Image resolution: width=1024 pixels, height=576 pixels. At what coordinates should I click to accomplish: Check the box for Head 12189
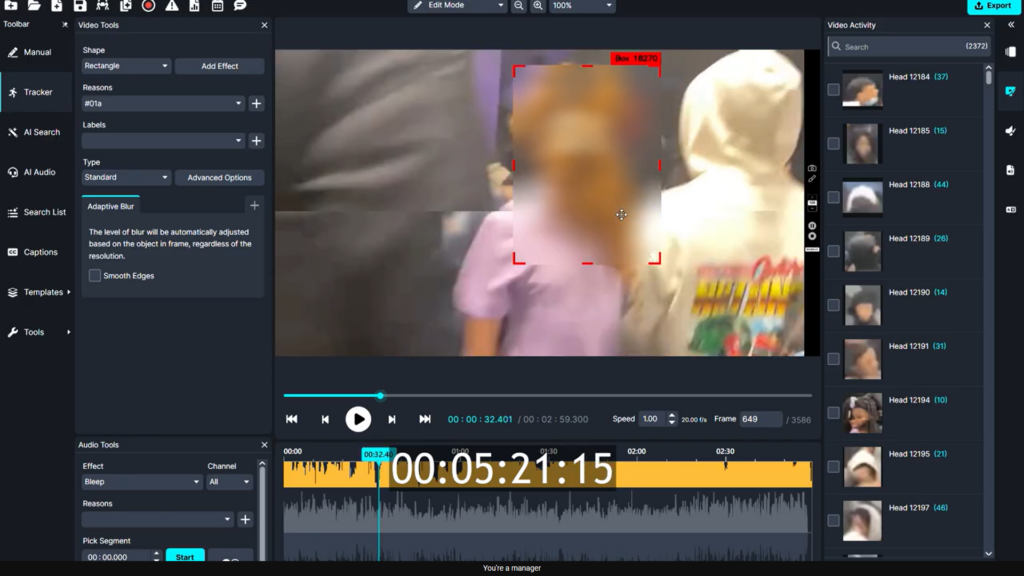click(833, 251)
